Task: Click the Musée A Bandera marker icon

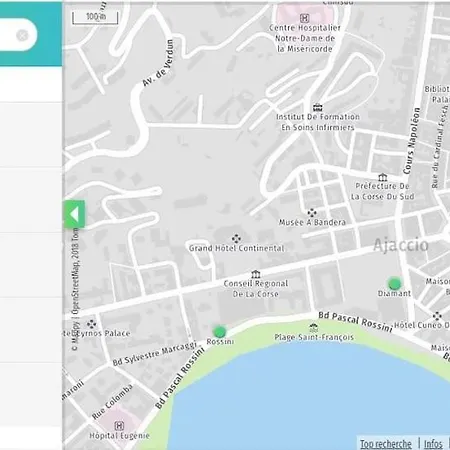Action: [x=312, y=213]
